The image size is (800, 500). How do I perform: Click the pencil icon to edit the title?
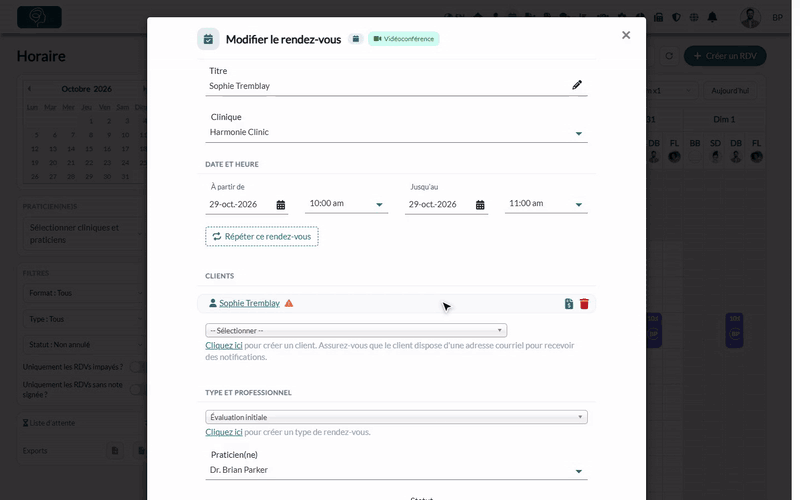click(577, 85)
